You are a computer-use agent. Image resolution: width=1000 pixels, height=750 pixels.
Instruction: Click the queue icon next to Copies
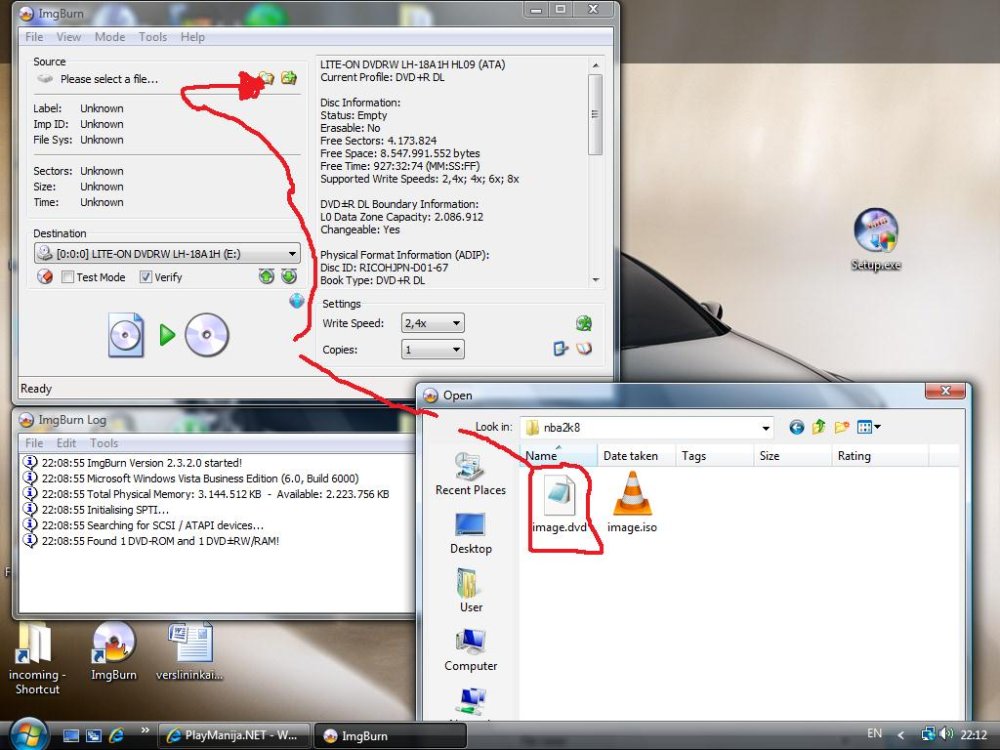(560, 349)
